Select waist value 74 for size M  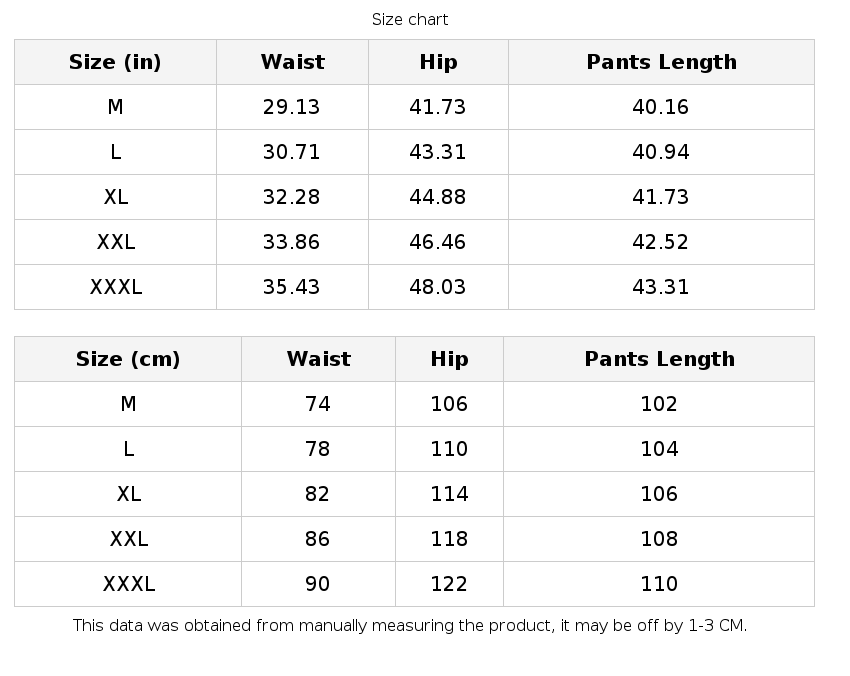pos(318,404)
